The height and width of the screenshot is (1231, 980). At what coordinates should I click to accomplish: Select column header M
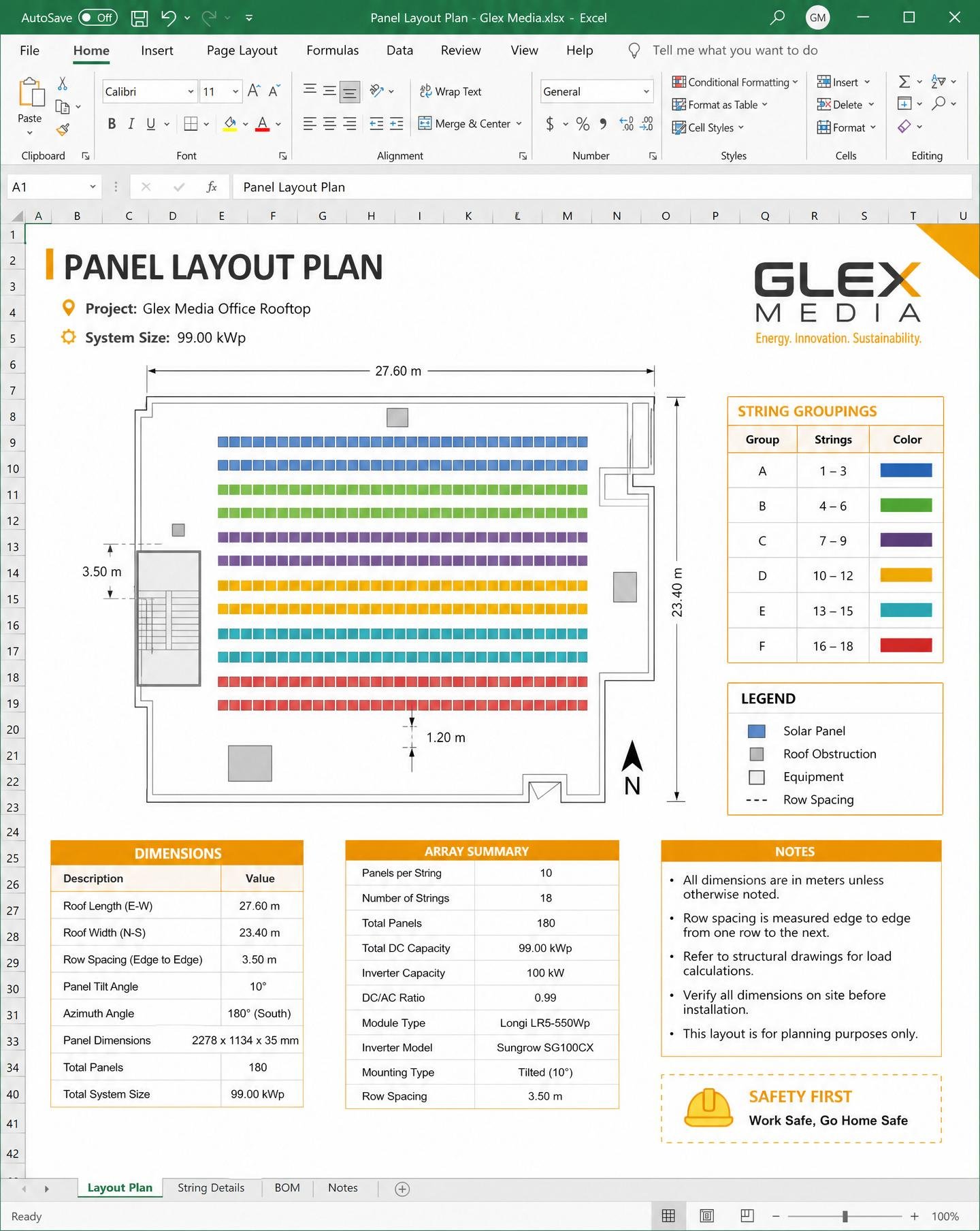567,216
